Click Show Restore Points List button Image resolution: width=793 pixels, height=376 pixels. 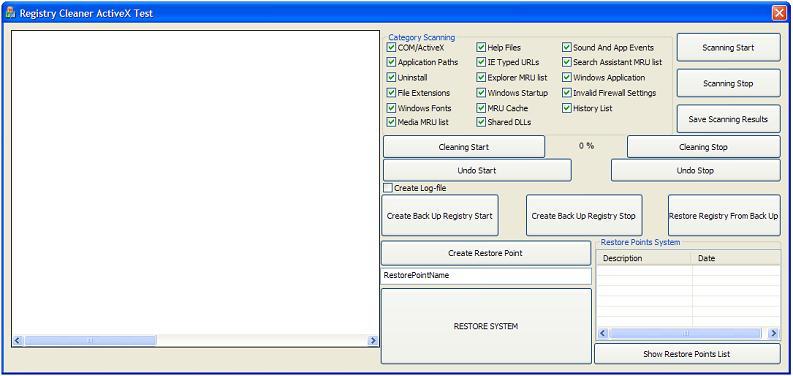pos(687,354)
